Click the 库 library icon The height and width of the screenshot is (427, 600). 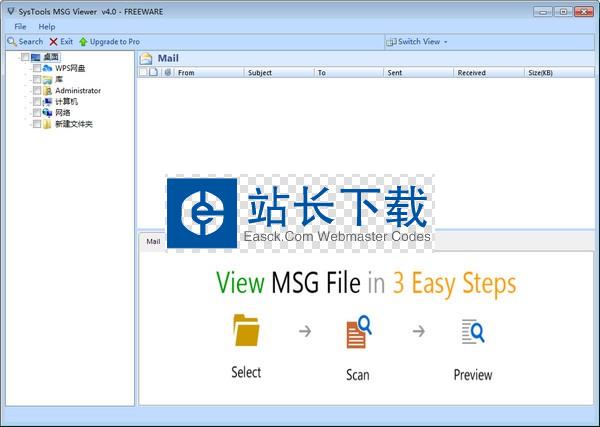(47, 80)
